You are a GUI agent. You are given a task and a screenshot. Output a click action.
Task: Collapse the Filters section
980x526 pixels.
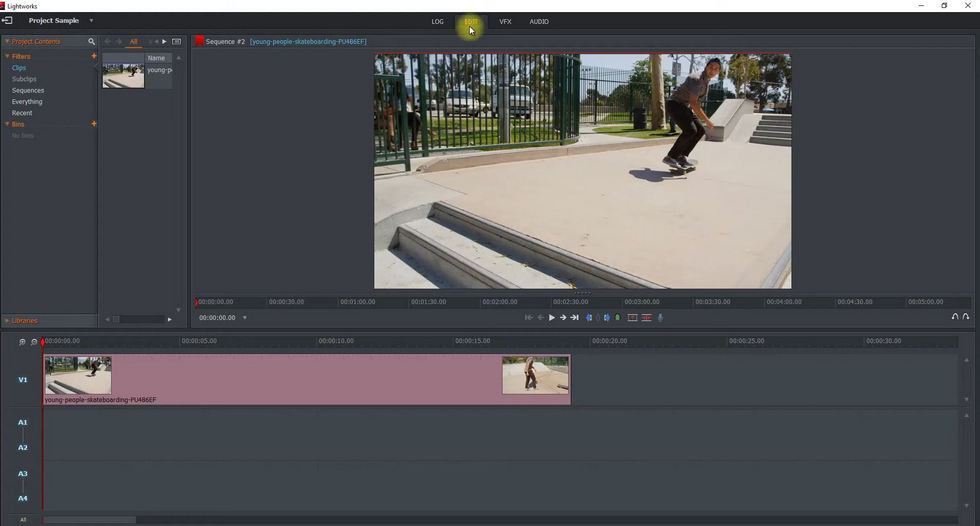(7, 56)
